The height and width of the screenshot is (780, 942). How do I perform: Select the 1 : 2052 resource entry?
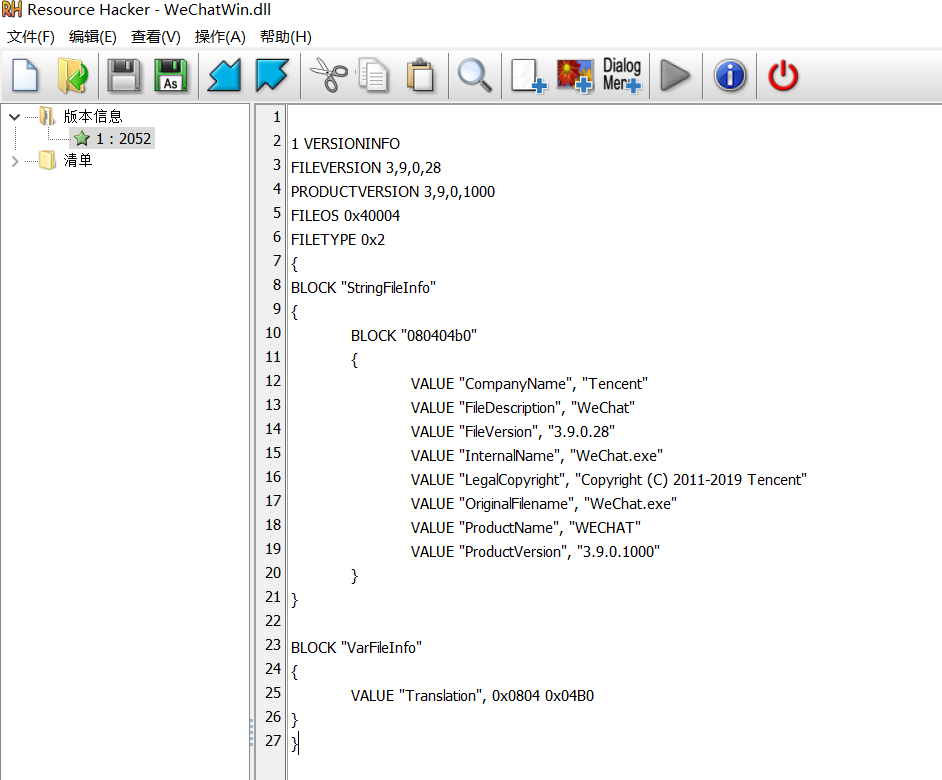(x=112, y=138)
